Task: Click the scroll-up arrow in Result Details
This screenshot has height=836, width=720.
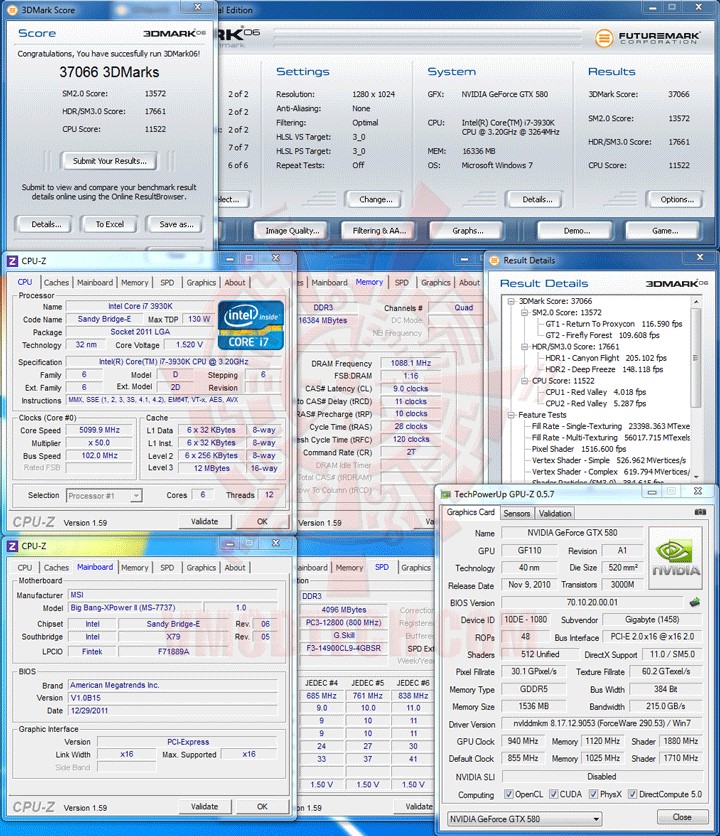Action: (695, 302)
